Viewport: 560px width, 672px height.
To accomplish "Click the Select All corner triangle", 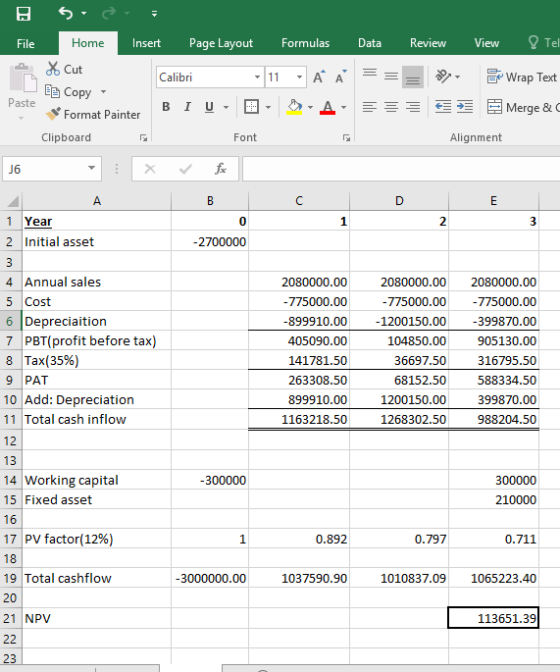I will 12,201.
